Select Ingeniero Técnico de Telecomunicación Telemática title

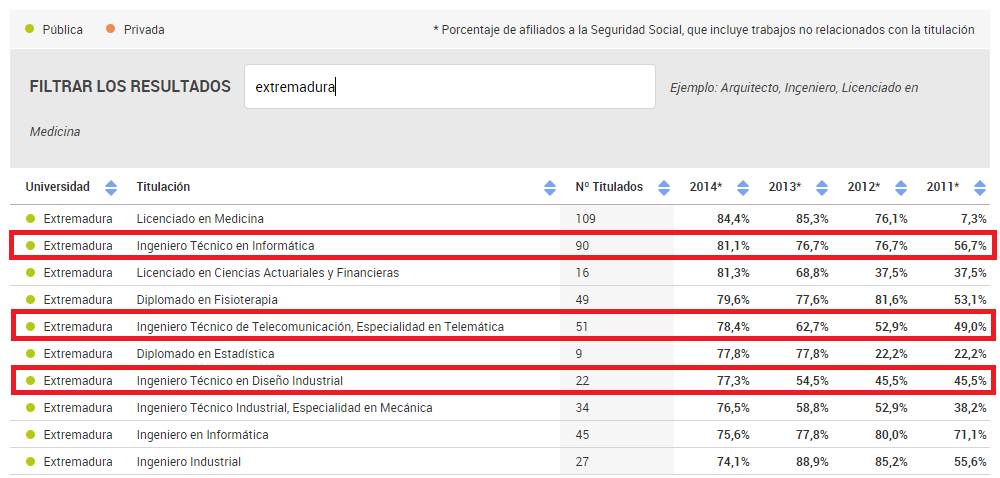(320, 326)
